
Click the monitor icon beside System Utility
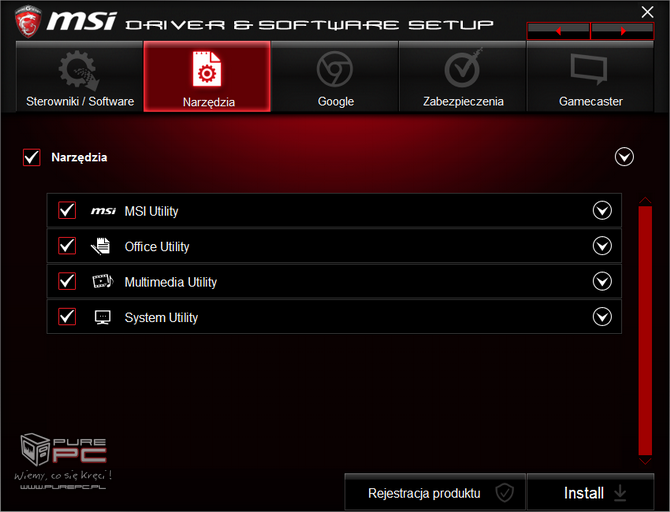point(103,317)
